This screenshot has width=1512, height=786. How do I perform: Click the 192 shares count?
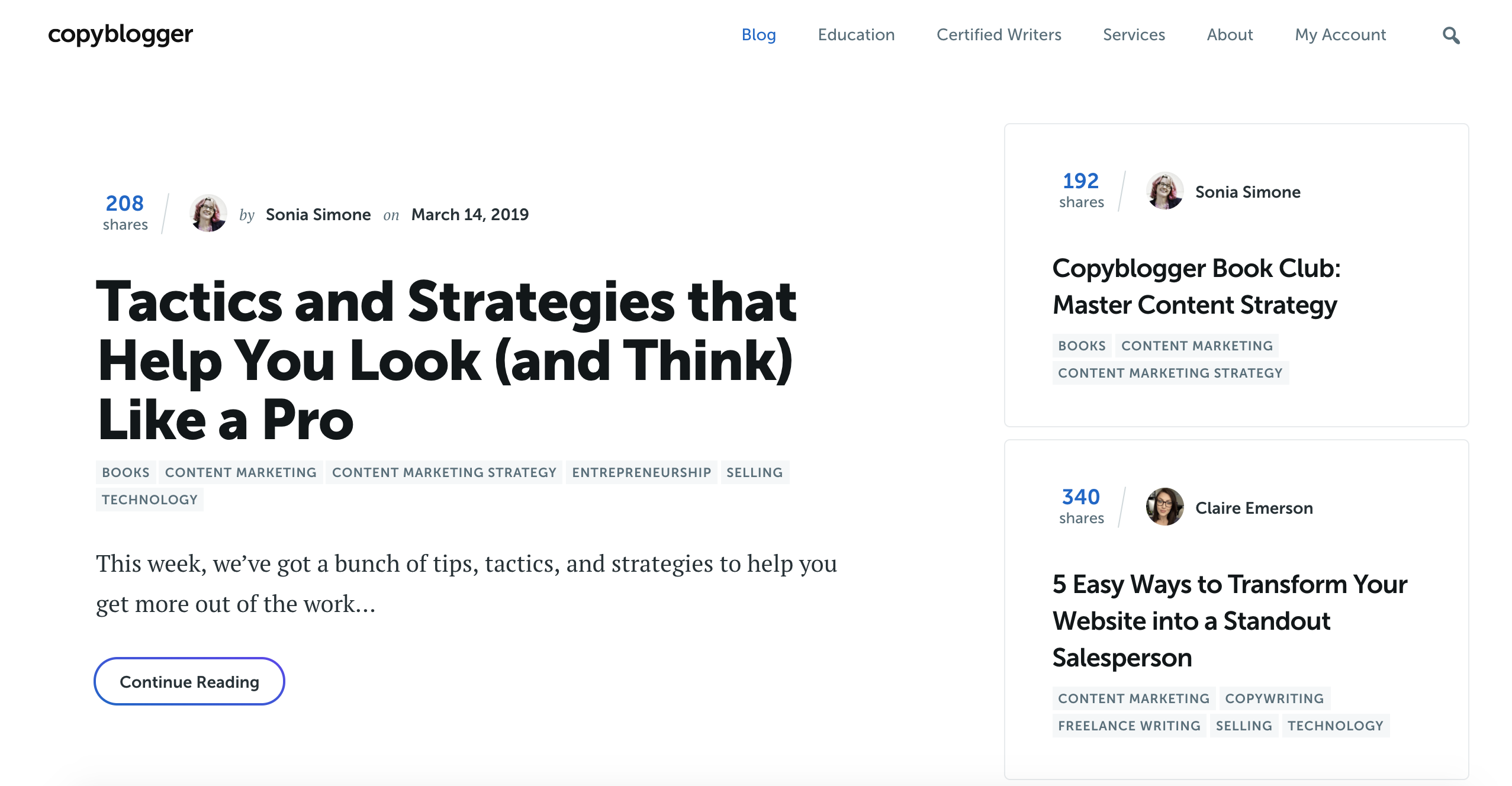(1081, 190)
